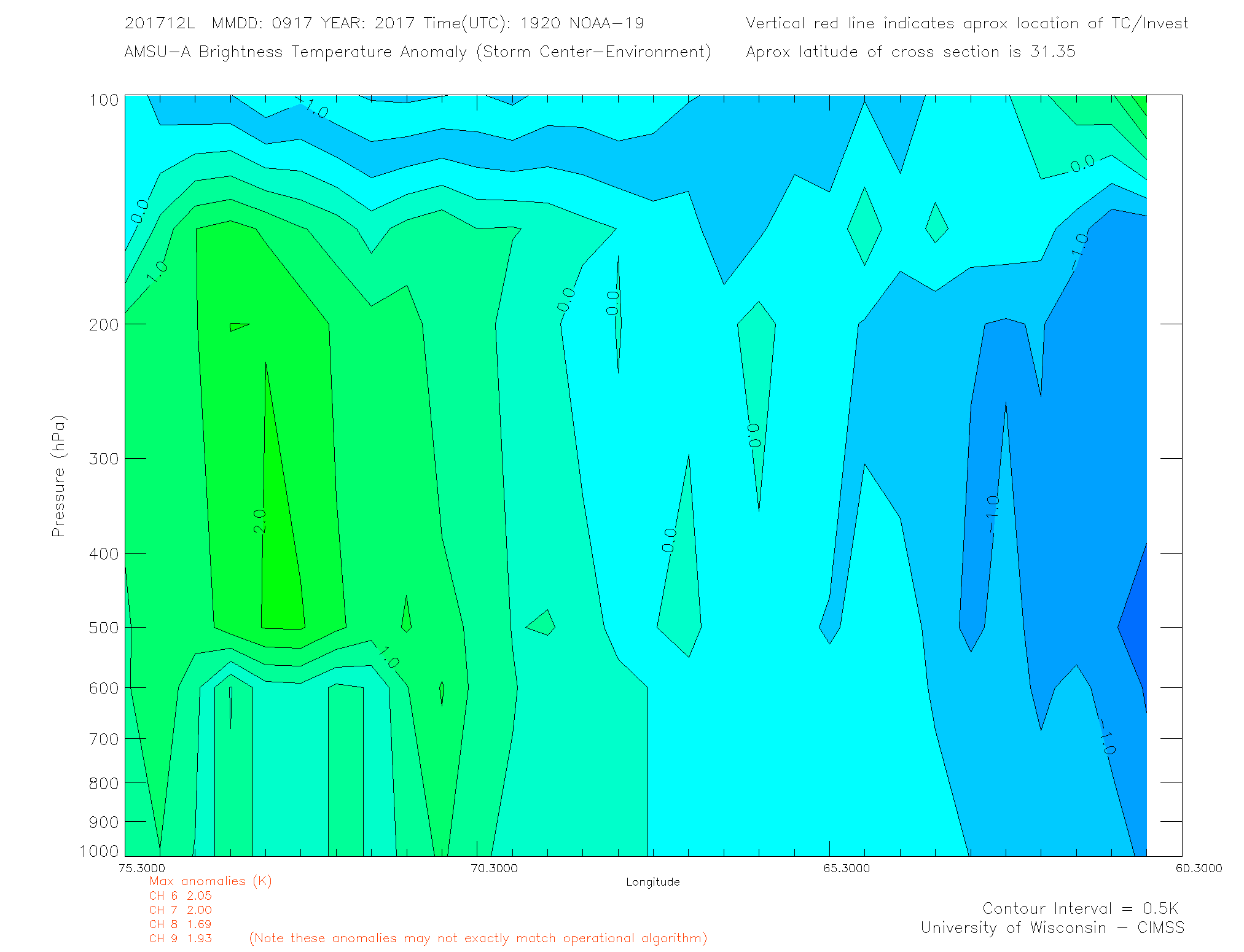Click the AMSU-A Brightness Temperature Anomaly title

point(417,52)
